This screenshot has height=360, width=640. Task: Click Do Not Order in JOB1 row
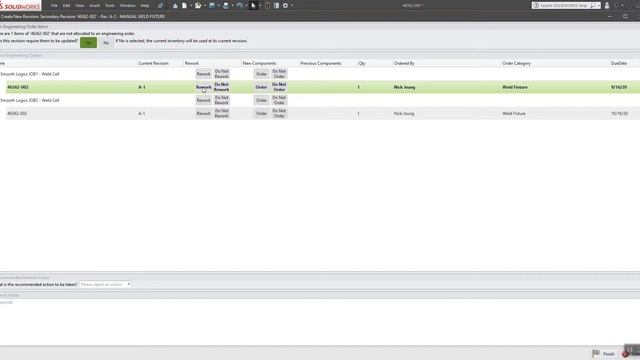279,74
